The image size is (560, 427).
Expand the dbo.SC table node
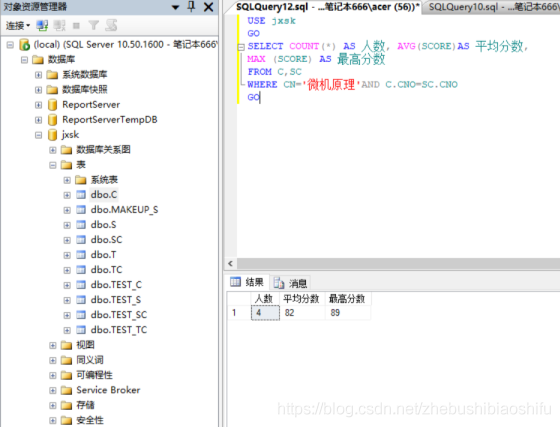coord(67,240)
